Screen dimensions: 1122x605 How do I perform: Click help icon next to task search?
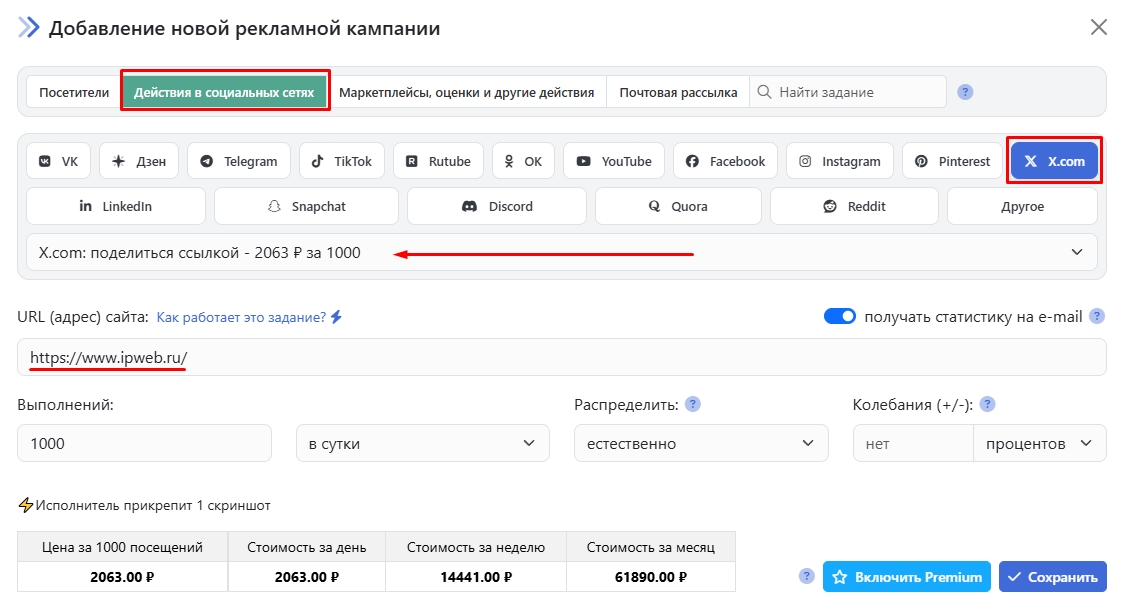pyautogui.click(x=965, y=92)
